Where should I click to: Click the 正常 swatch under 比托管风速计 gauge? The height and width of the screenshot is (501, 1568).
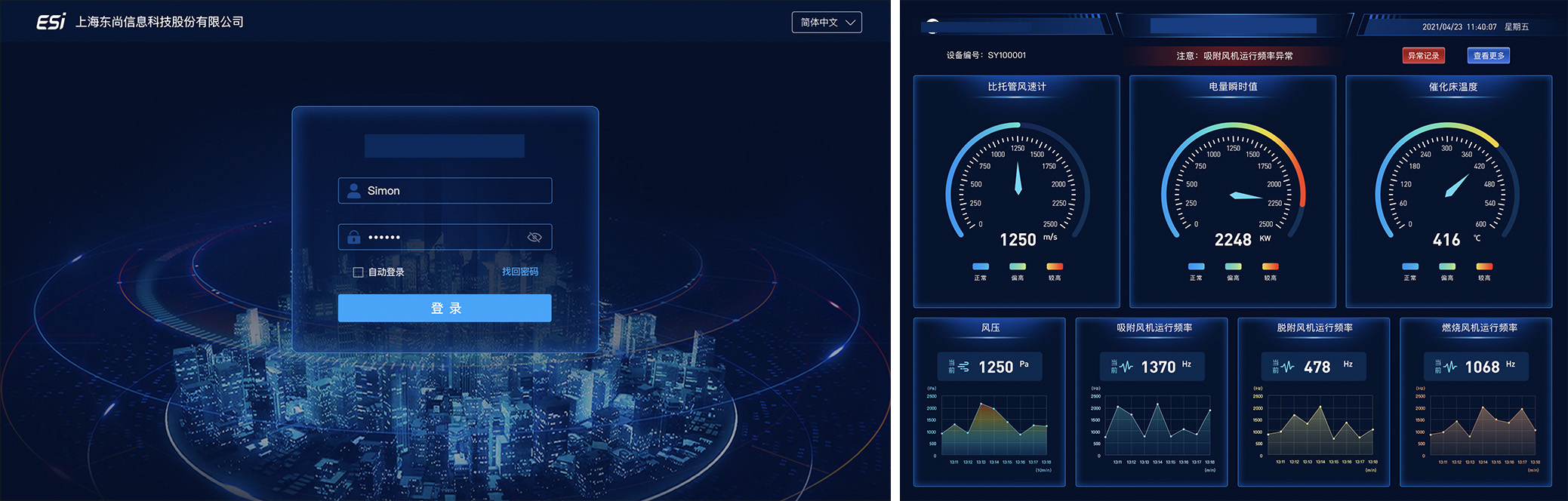[981, 266]
